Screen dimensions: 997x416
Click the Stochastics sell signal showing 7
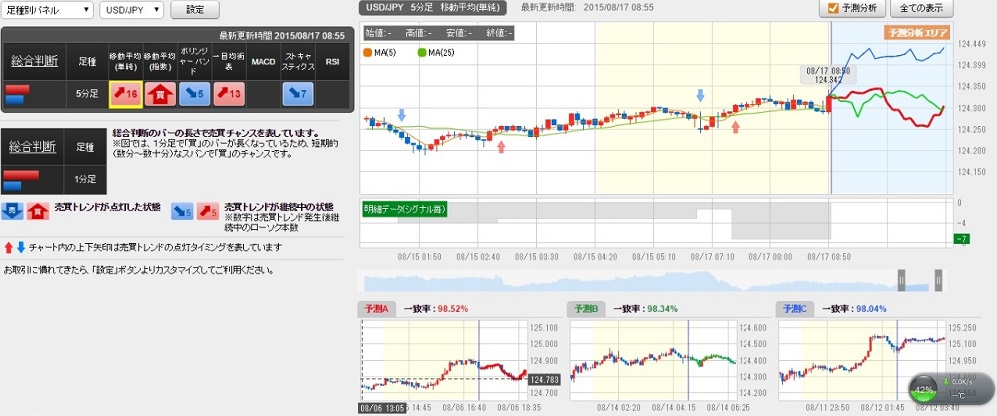298,94
